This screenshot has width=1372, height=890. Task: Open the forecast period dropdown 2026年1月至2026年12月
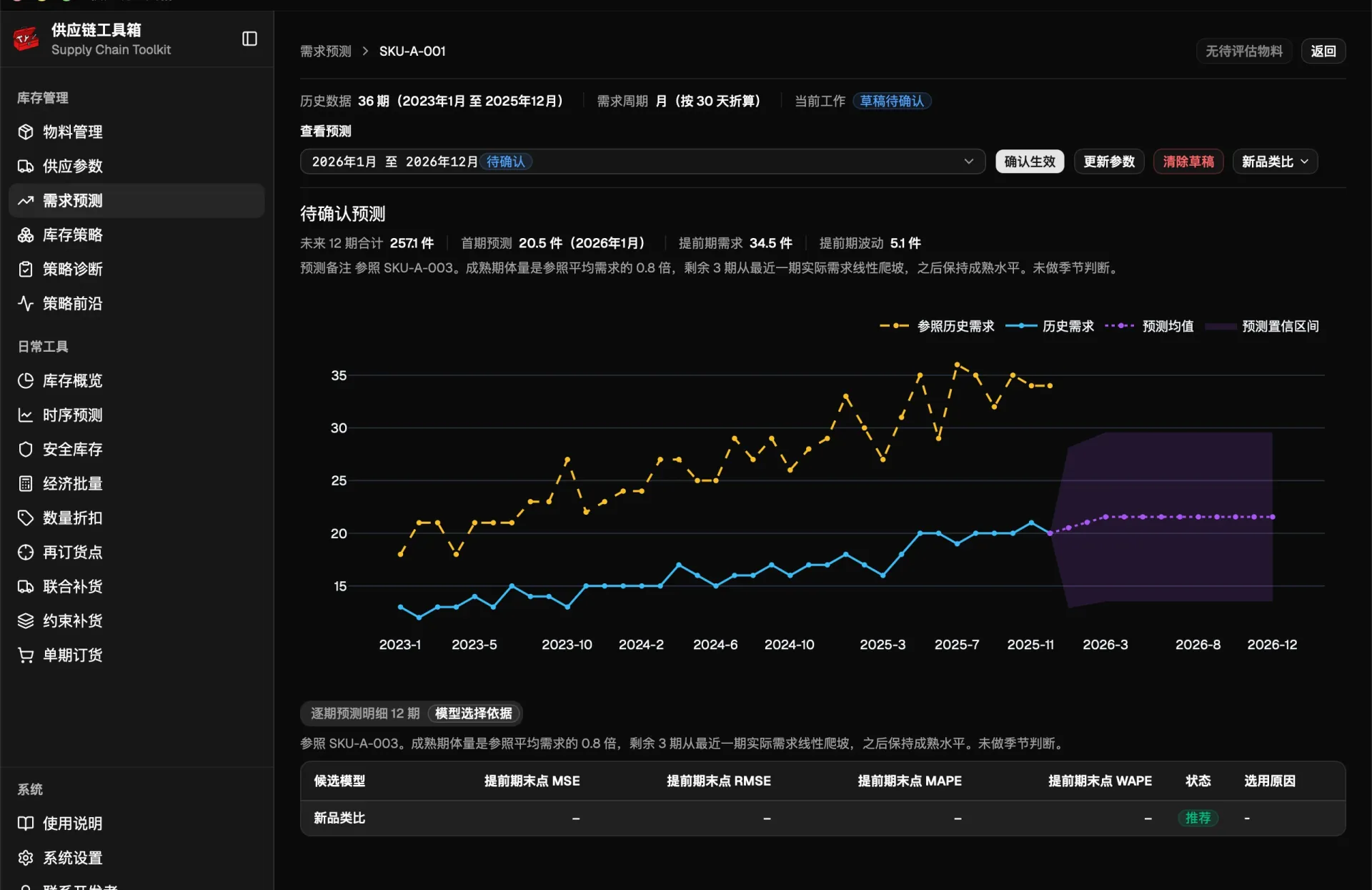[x=642, y=162]
